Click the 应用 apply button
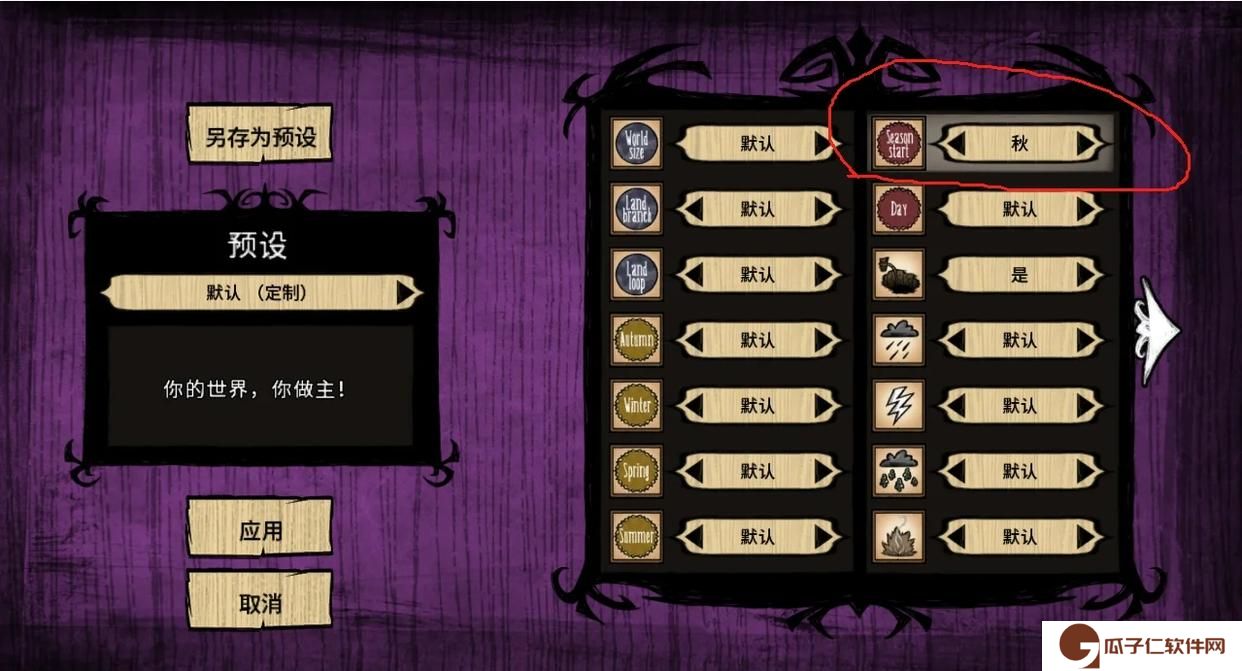The height and width of the screenshot is (671, 1242). point(260,530)
